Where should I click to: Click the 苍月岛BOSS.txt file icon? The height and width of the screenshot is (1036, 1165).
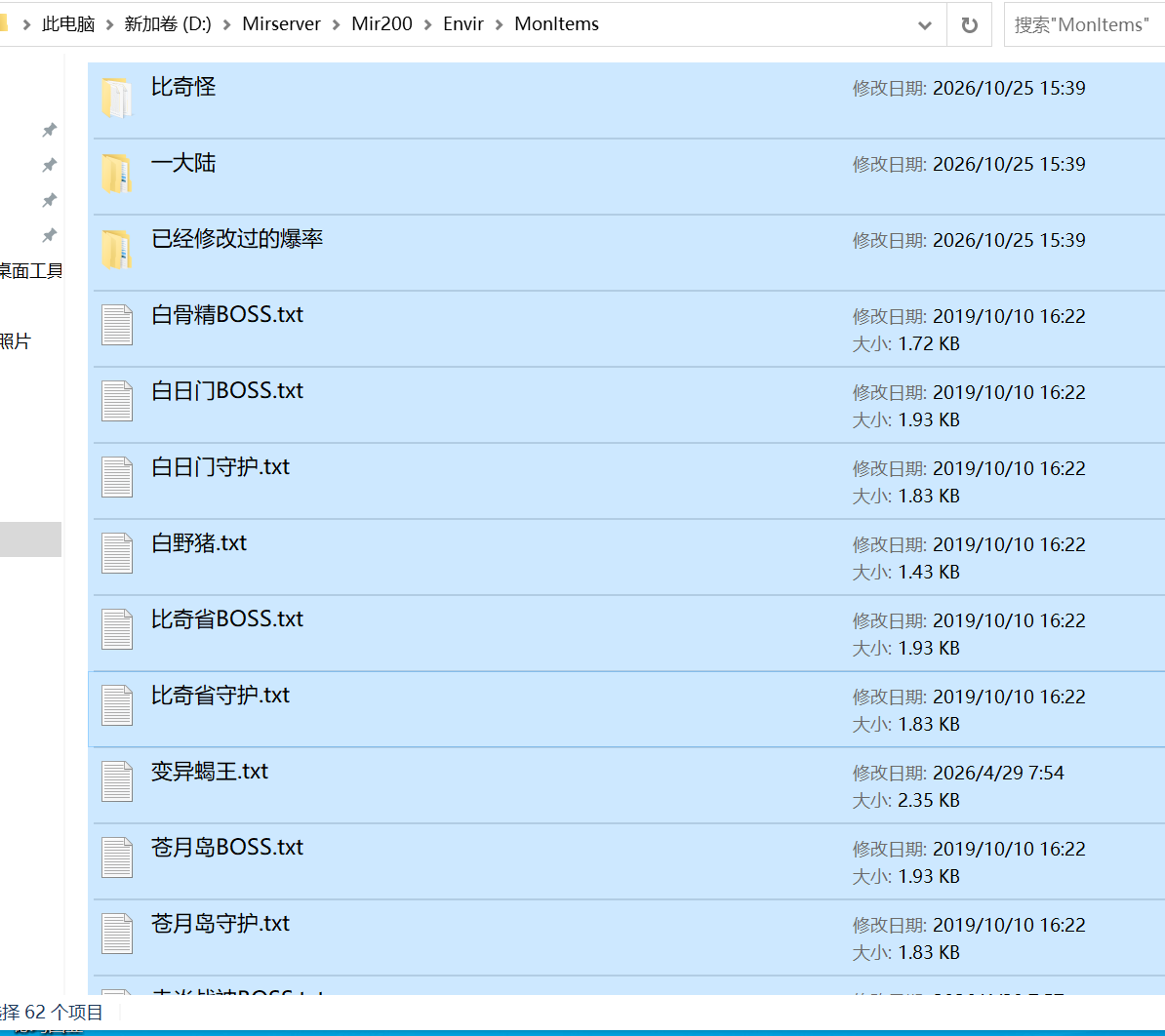tap(117, 857)
